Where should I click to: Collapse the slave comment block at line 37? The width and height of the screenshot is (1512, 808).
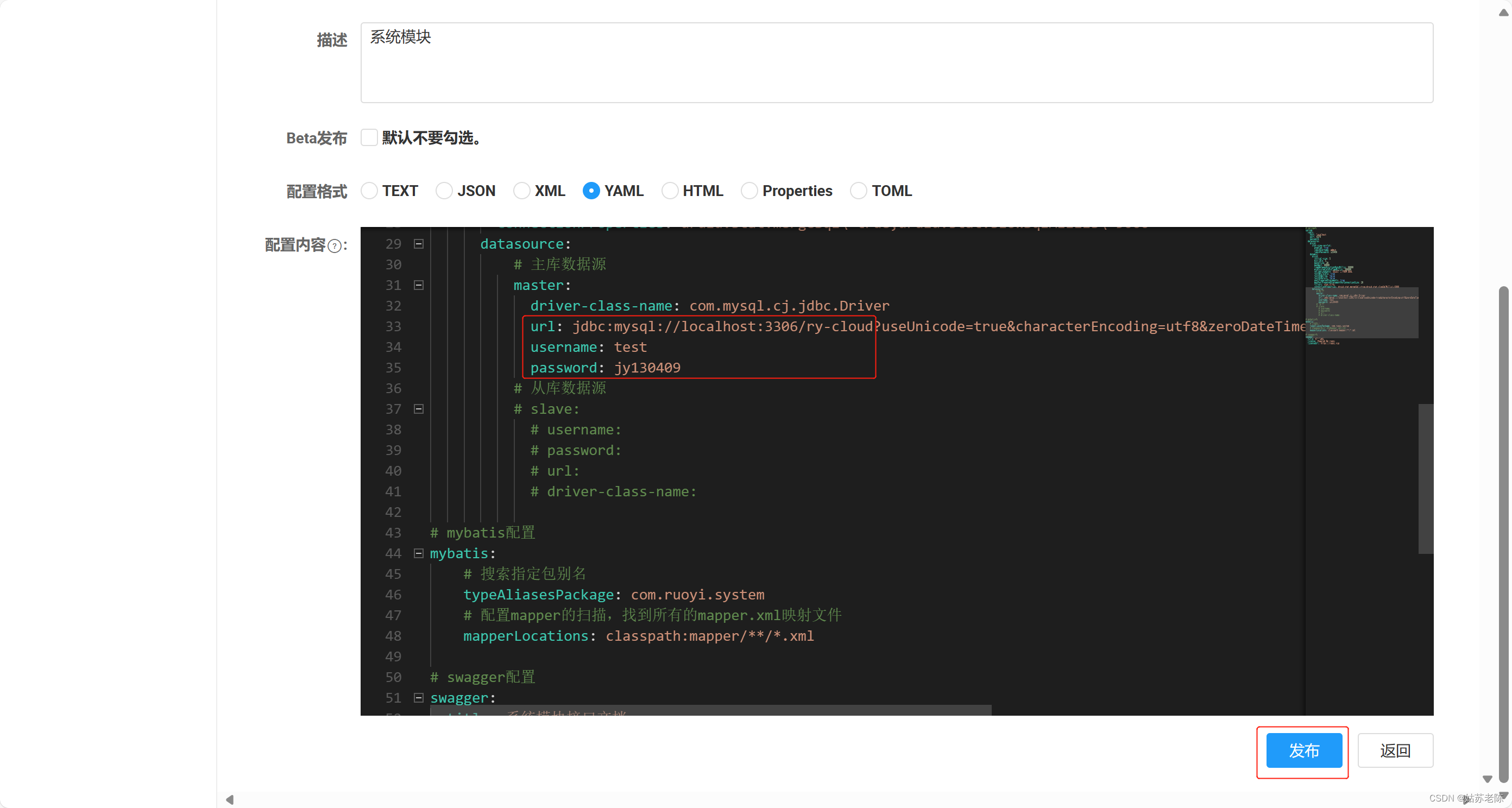[419, 409]
